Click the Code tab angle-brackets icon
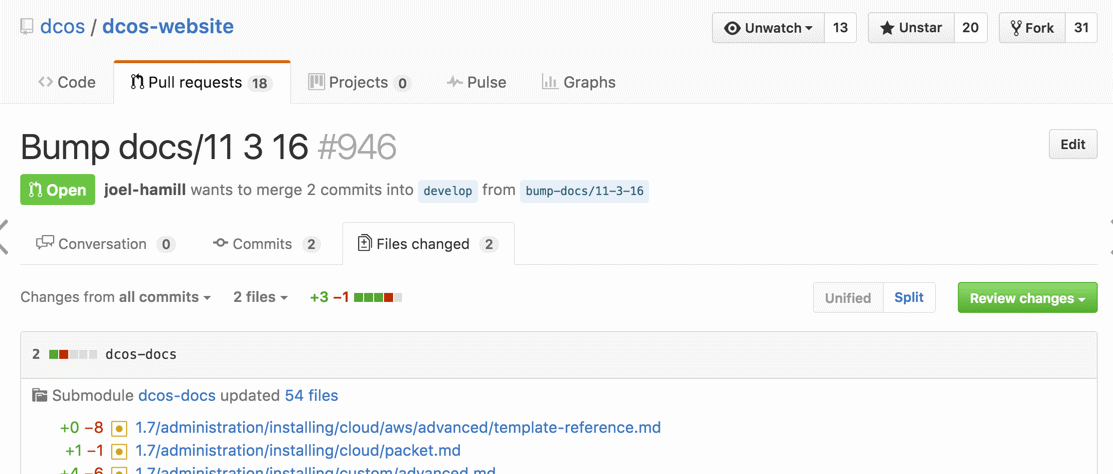1113x474 pixels. tap(45, 82)
